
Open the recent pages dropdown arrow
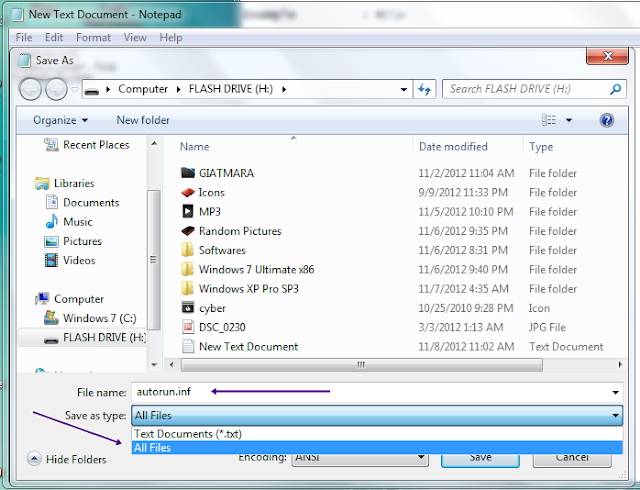tap(74, 89)
